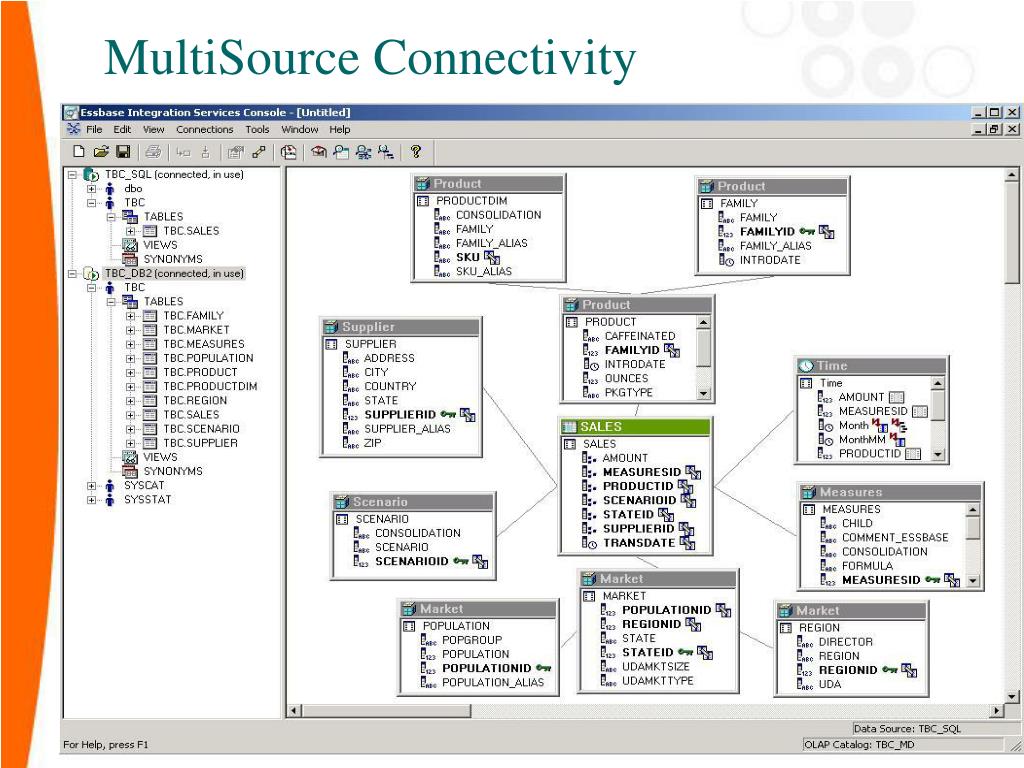Image resolution: width=1024 pixels, height=768 pixels.
Task: Click the Open folder toolbar icon
Action: click(101, 152)
